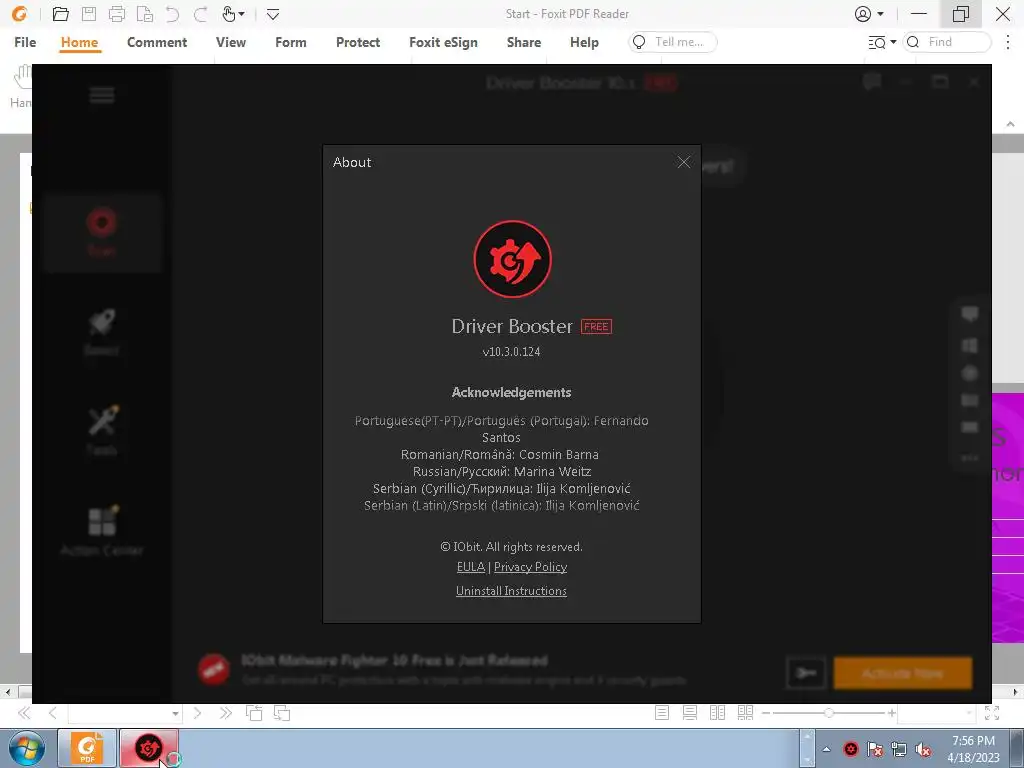
Task: Click the Redo arrow in Foxit toolbar
Action: [x=200, y=14]
